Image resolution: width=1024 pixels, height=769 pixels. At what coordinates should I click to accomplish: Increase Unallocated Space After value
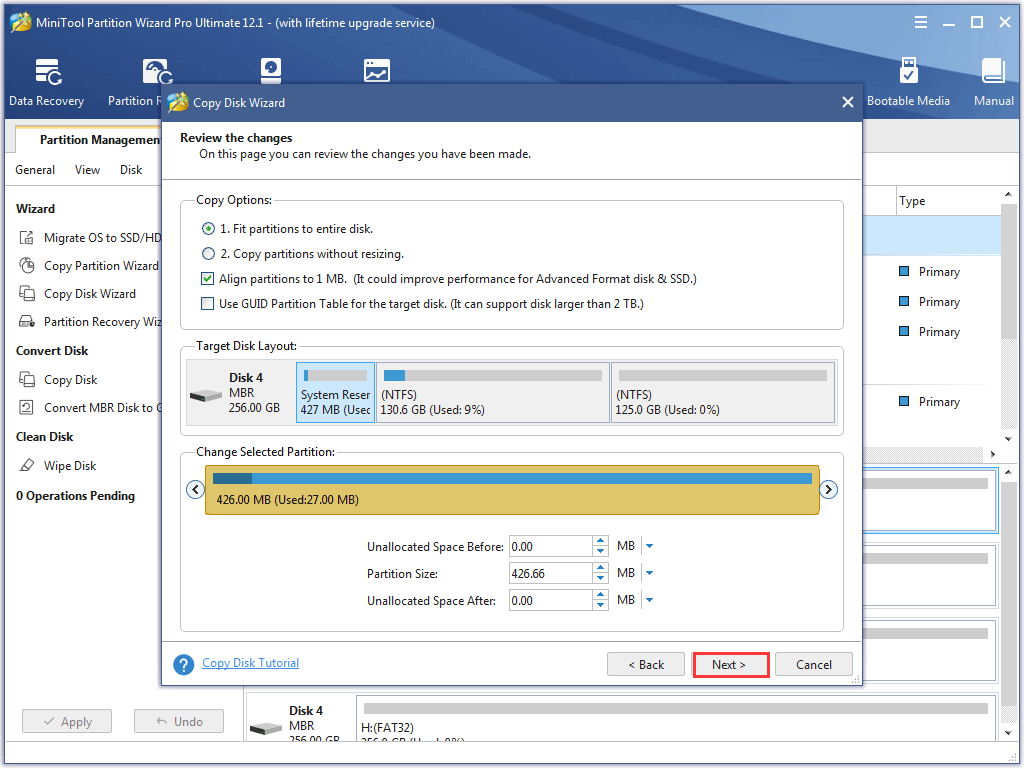click(600, 595)
